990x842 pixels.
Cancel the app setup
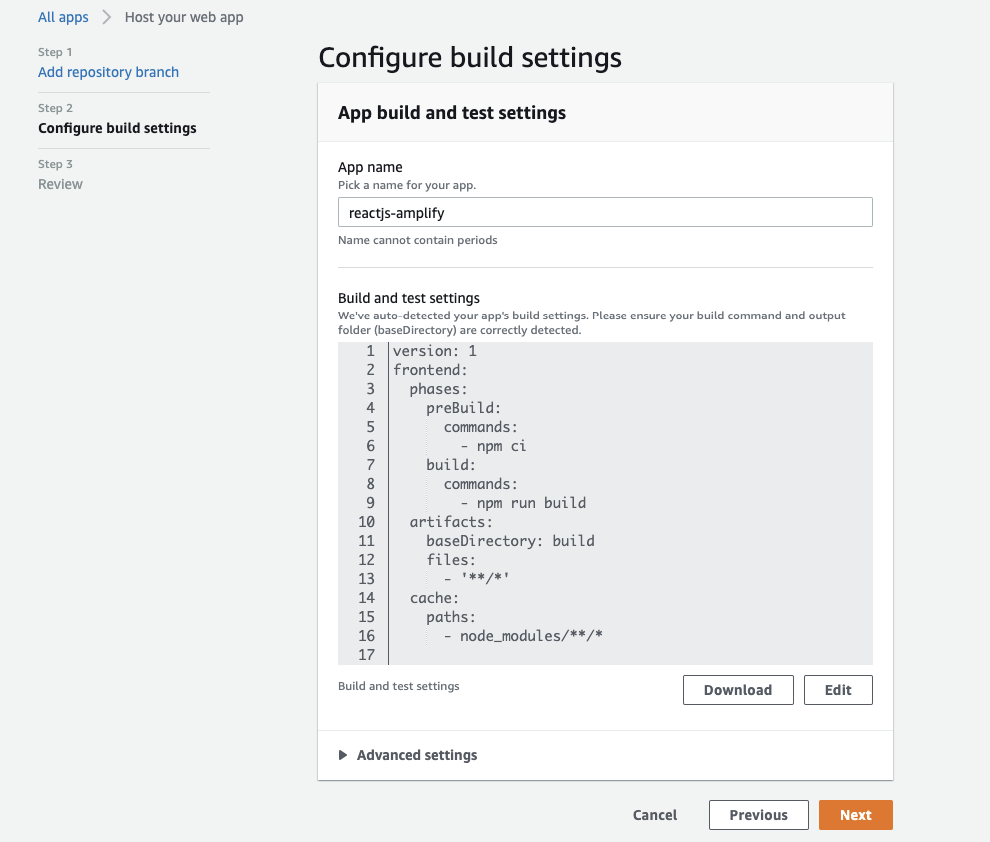pos(655,815)
